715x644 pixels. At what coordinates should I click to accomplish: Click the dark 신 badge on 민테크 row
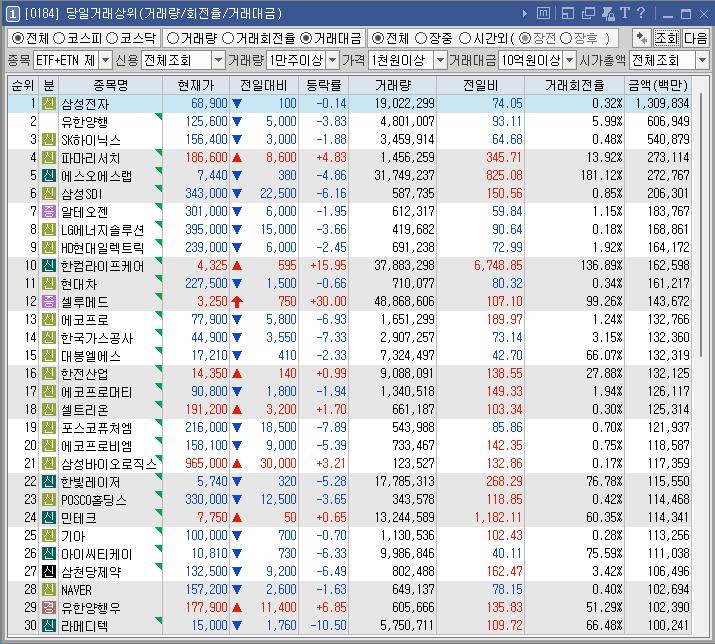tap(49, 518)
